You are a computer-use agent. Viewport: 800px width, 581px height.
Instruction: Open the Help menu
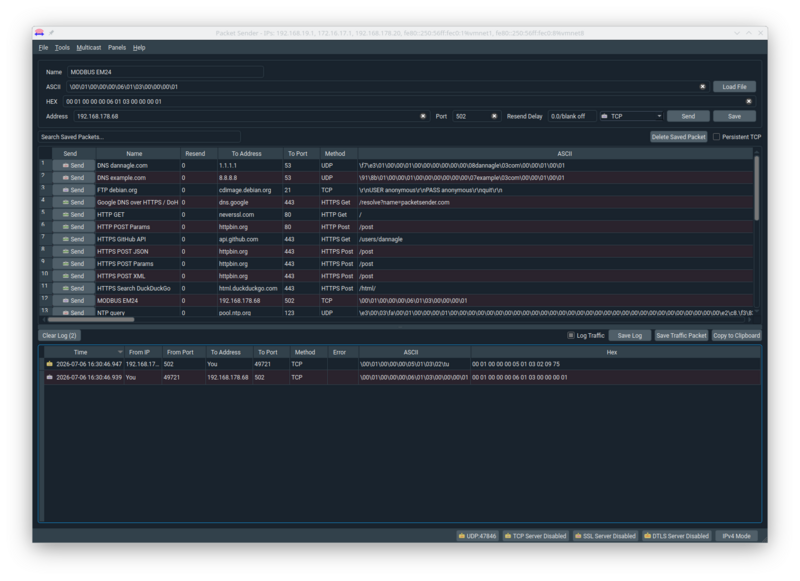[x=139, y=47]
